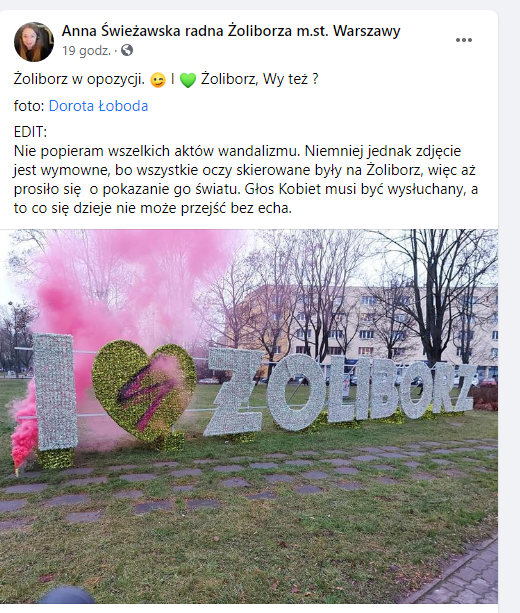The width and height of the screenshot is (520, 613).
Task: Click the green heart emoji in post
Action: point(188,80)
